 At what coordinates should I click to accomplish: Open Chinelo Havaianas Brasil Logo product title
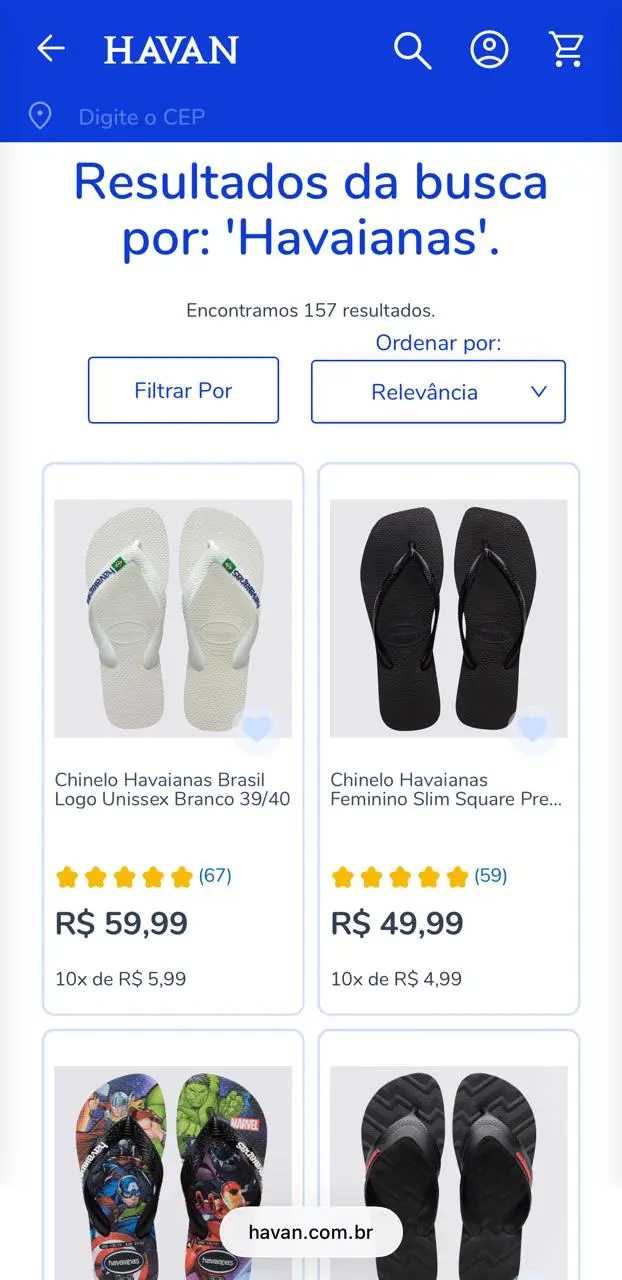coord(172,789)
